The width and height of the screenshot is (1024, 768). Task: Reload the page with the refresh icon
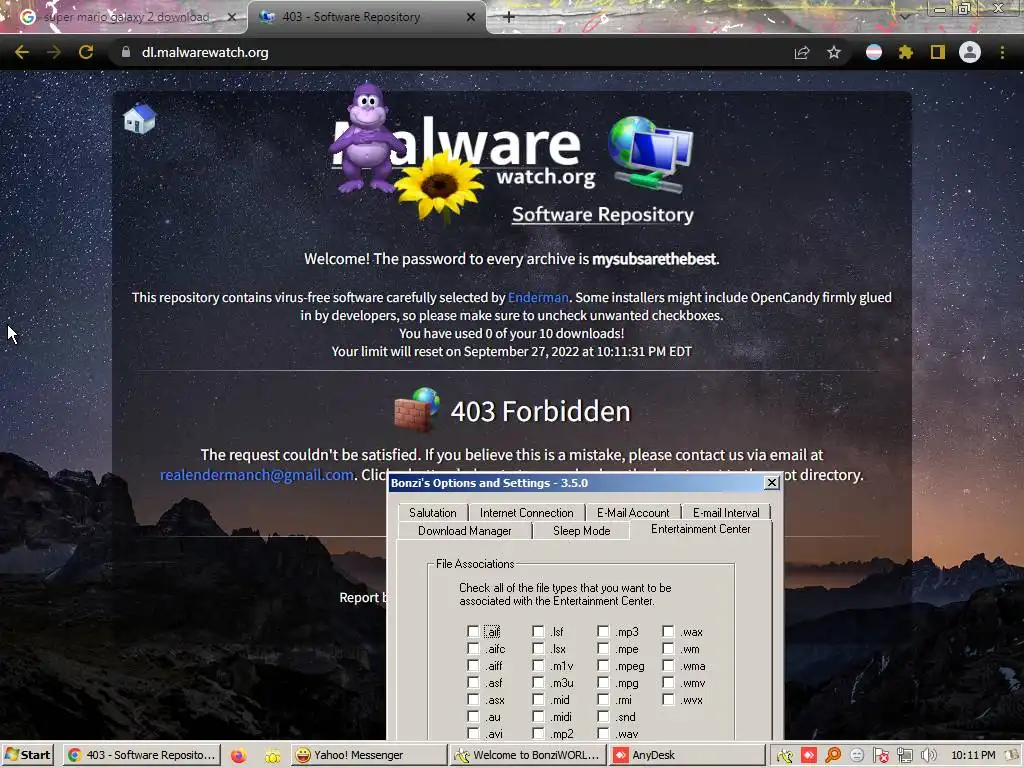pos(86,52)
